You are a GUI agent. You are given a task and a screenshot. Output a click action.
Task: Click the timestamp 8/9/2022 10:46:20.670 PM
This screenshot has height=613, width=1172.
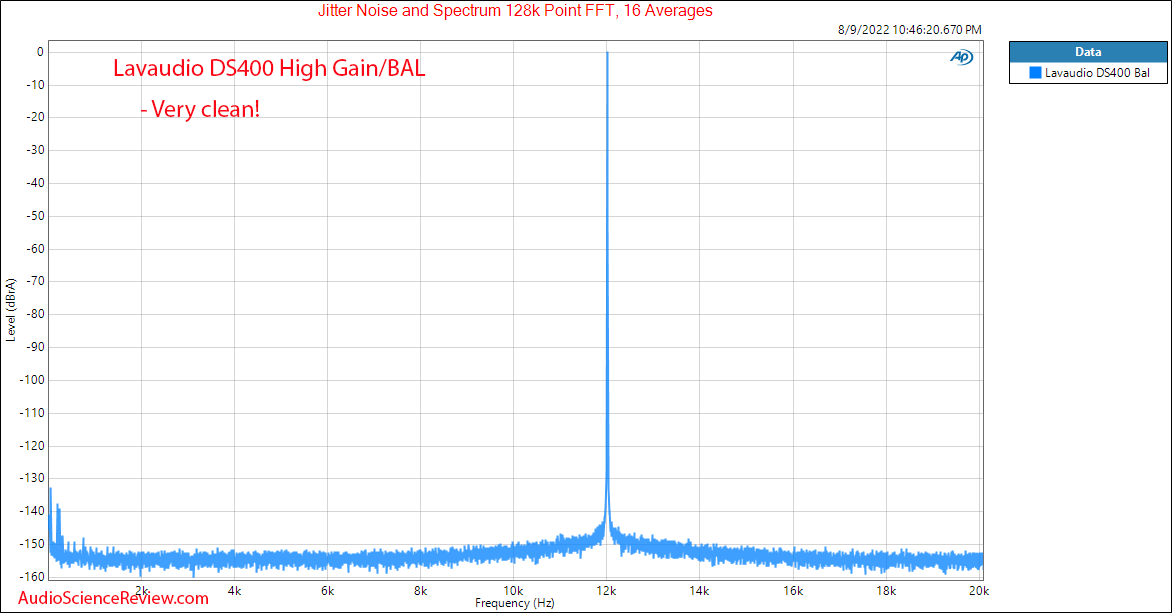tap(910, 30)
